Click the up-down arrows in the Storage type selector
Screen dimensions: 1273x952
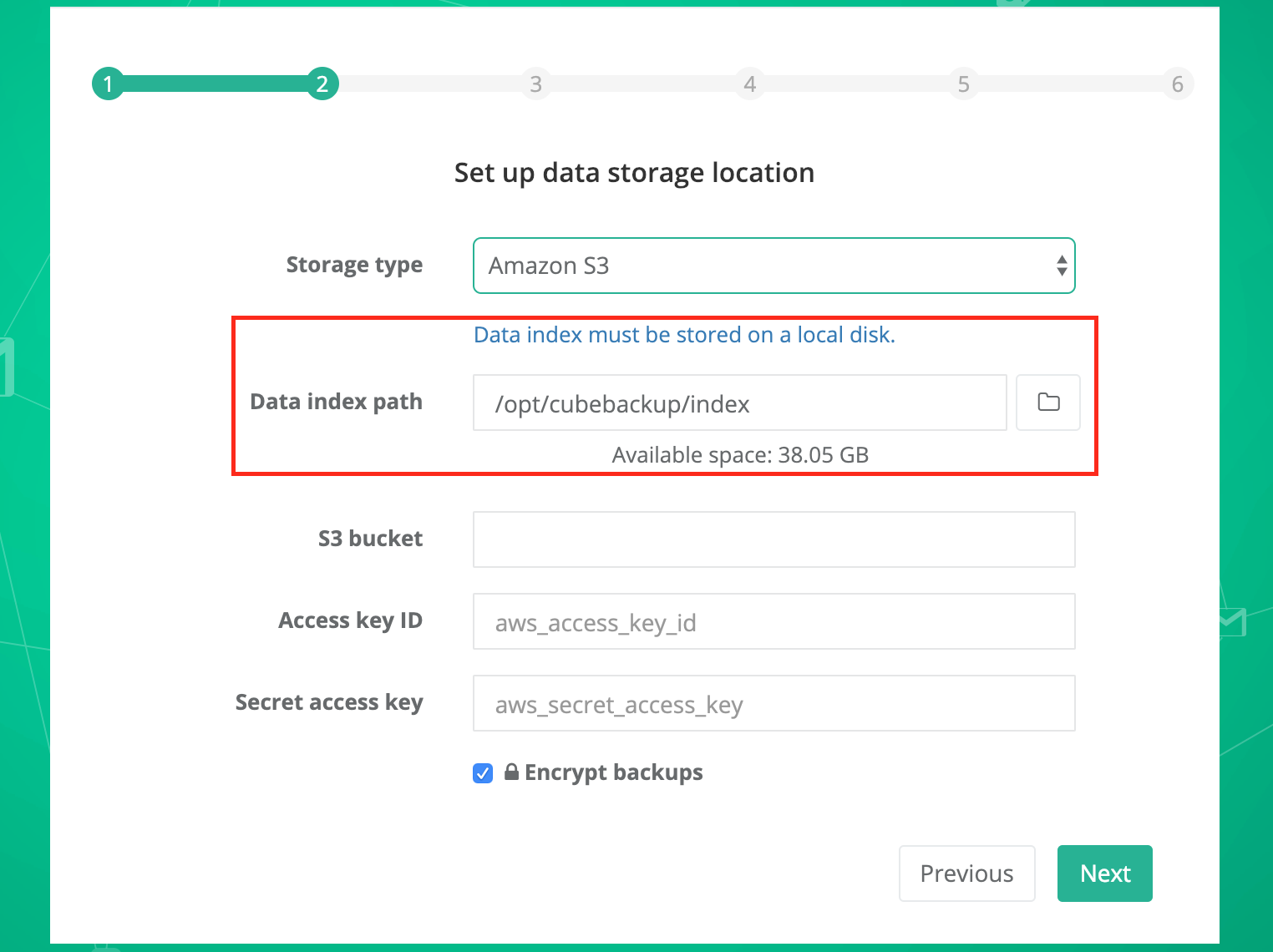click(x=1061, y=266)
